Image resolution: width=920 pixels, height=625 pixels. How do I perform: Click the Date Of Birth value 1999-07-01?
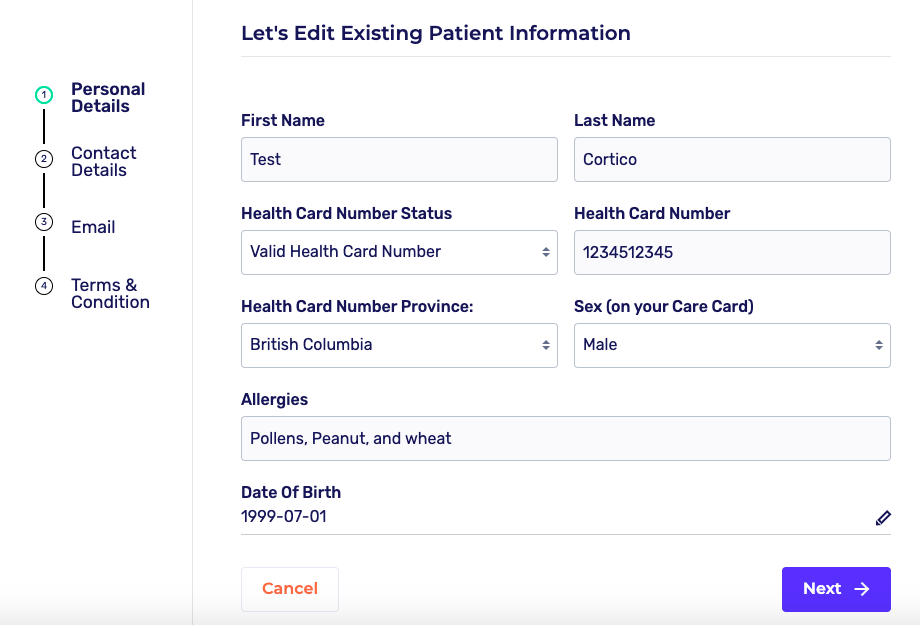[284, 517]
